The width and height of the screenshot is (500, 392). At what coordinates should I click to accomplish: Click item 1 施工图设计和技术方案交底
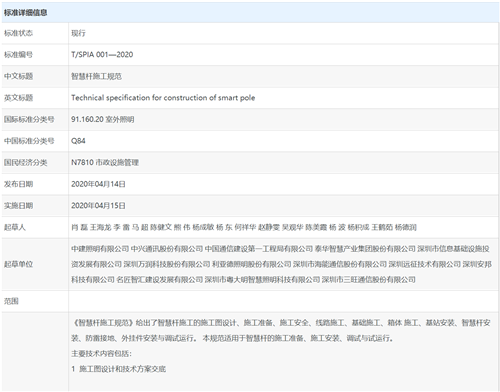tap(118, 369)
